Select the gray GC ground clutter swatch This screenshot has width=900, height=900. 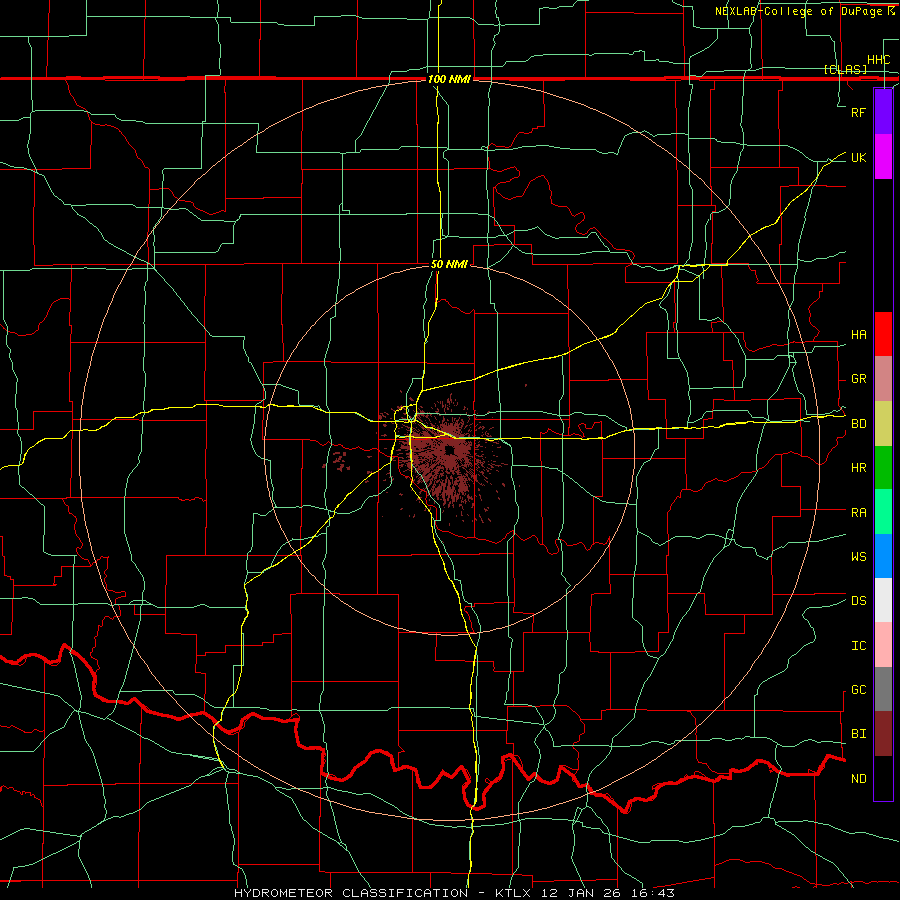click(x=883, y=689)
